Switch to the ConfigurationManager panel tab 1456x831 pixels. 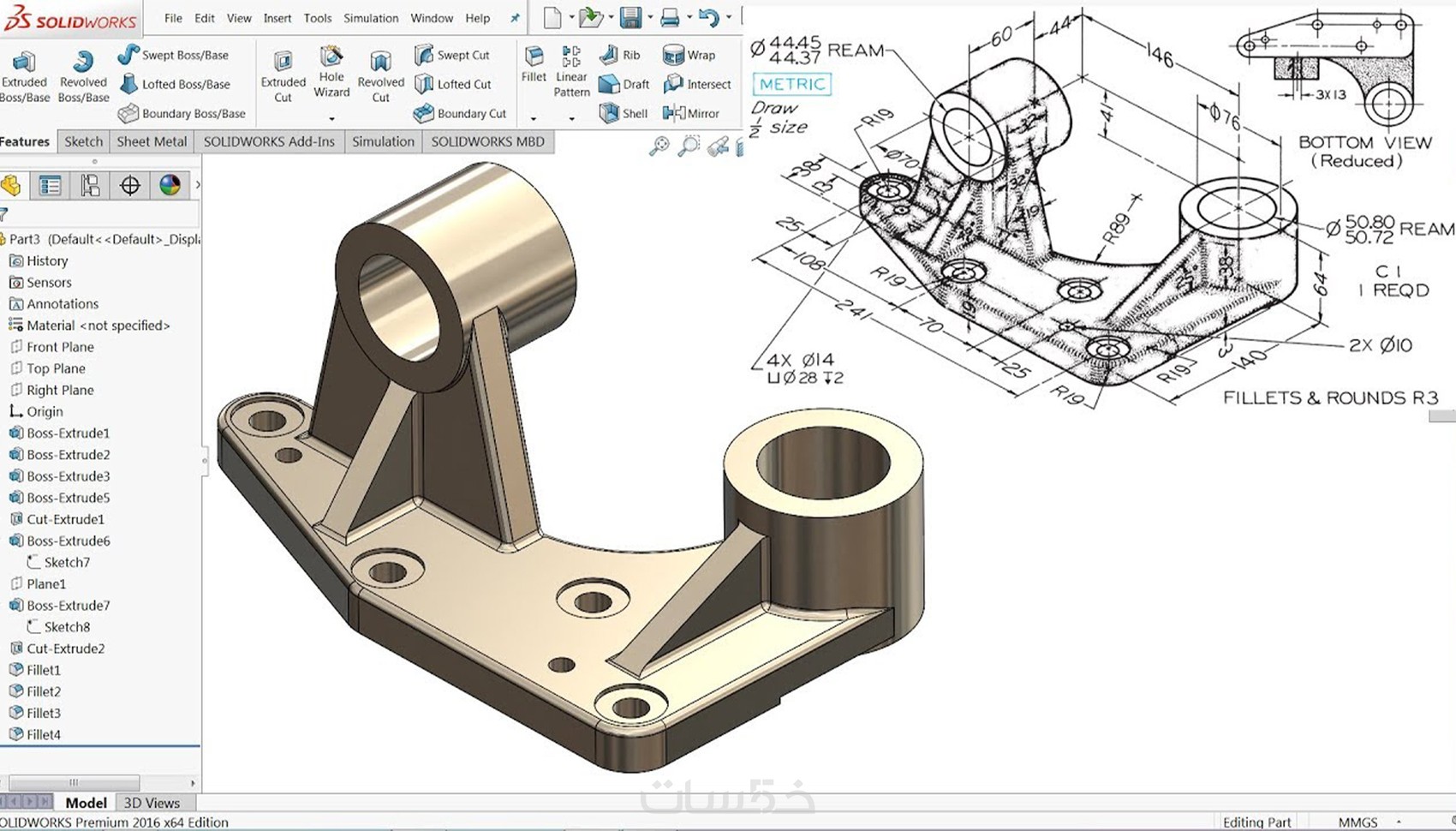(x=90, y=185)
